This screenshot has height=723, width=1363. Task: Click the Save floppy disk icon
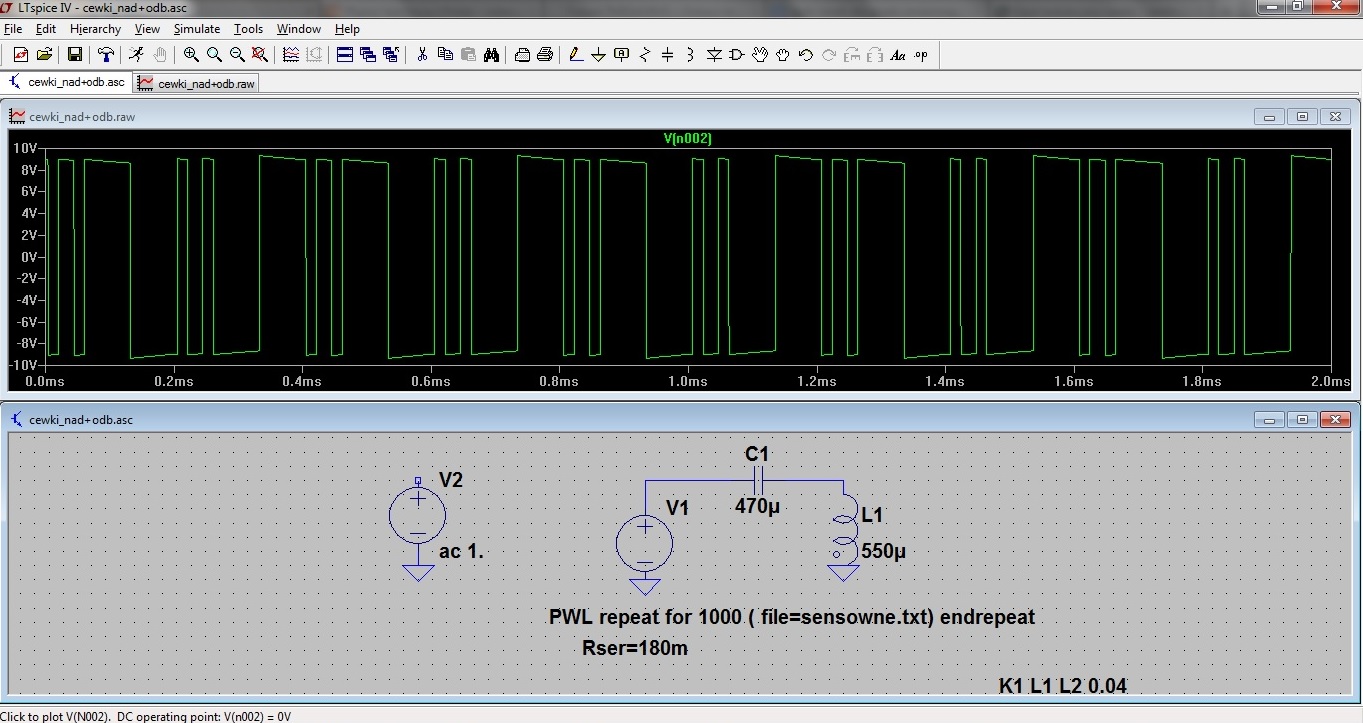(x=75, y=55)
